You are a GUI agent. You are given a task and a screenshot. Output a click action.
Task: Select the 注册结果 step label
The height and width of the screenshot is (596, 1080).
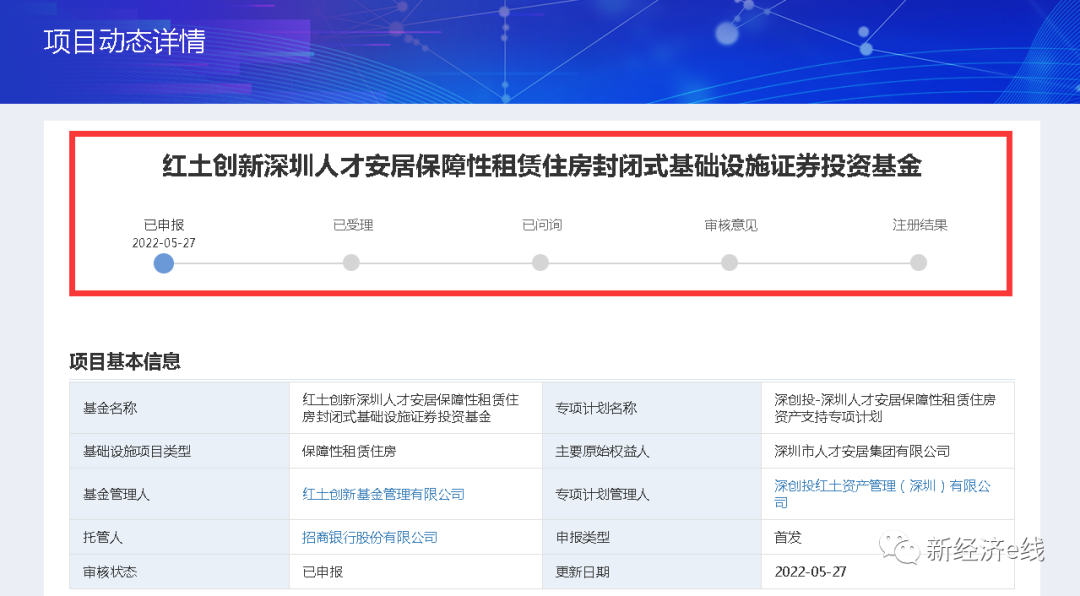(x=919, y=225)
